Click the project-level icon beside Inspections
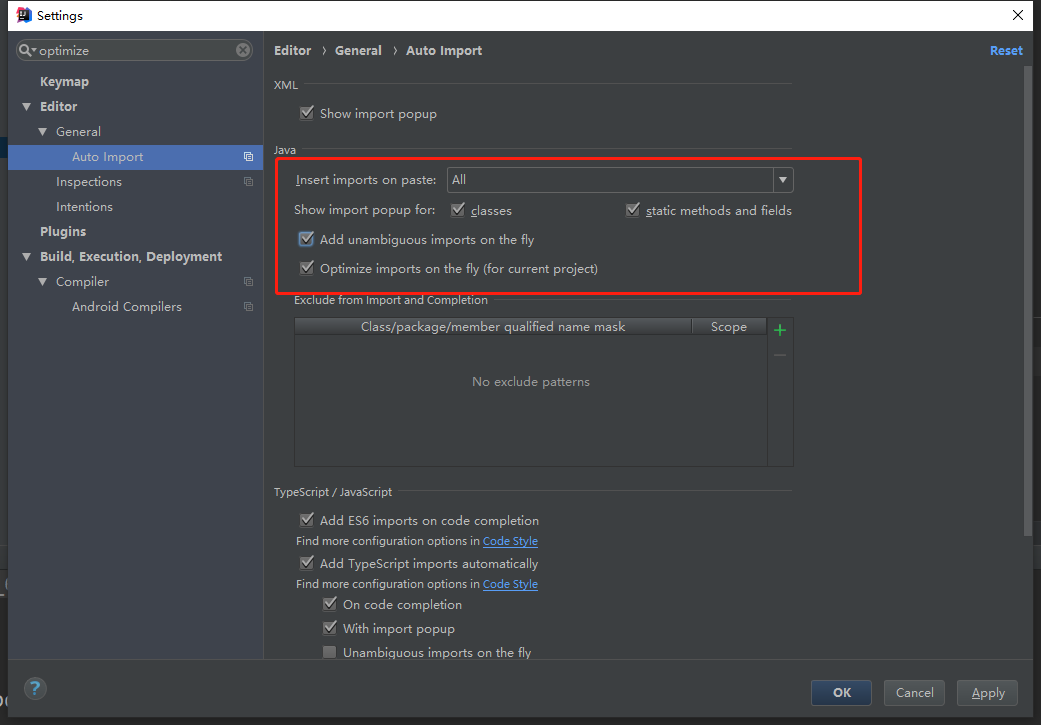The image size is (1041, 725). point(248,182)
